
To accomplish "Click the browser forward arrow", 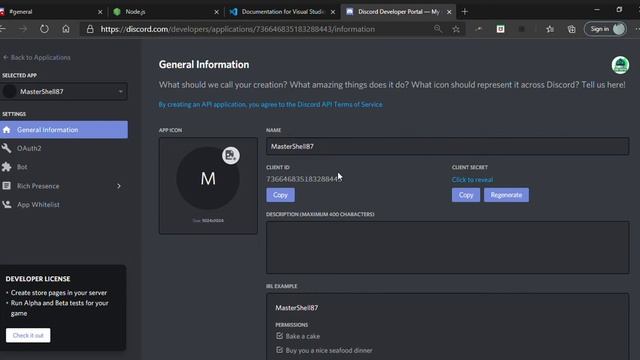I will [23, 29].
